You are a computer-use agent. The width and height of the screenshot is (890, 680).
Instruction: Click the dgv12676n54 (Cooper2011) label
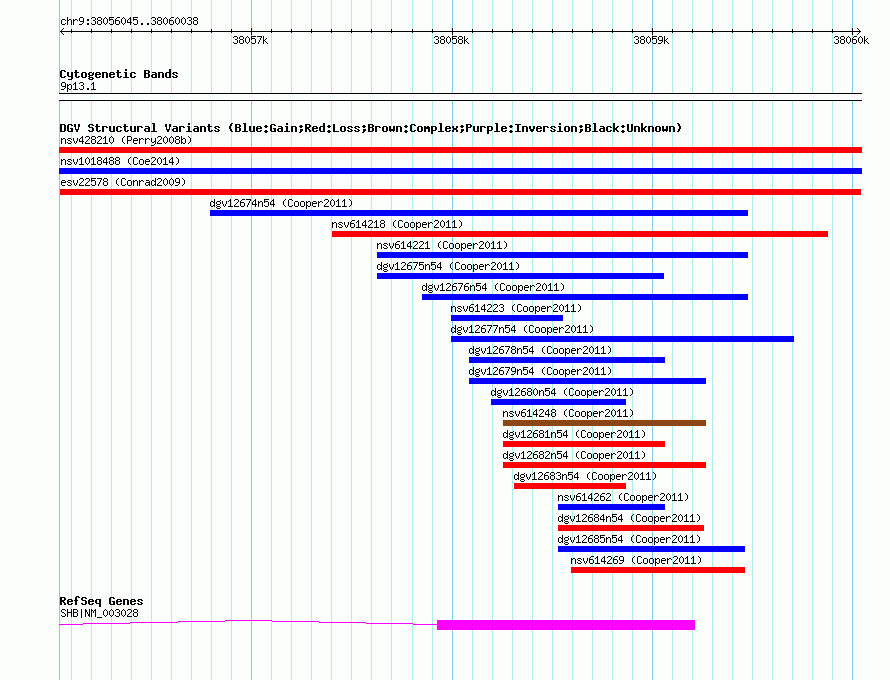[493, 287]
